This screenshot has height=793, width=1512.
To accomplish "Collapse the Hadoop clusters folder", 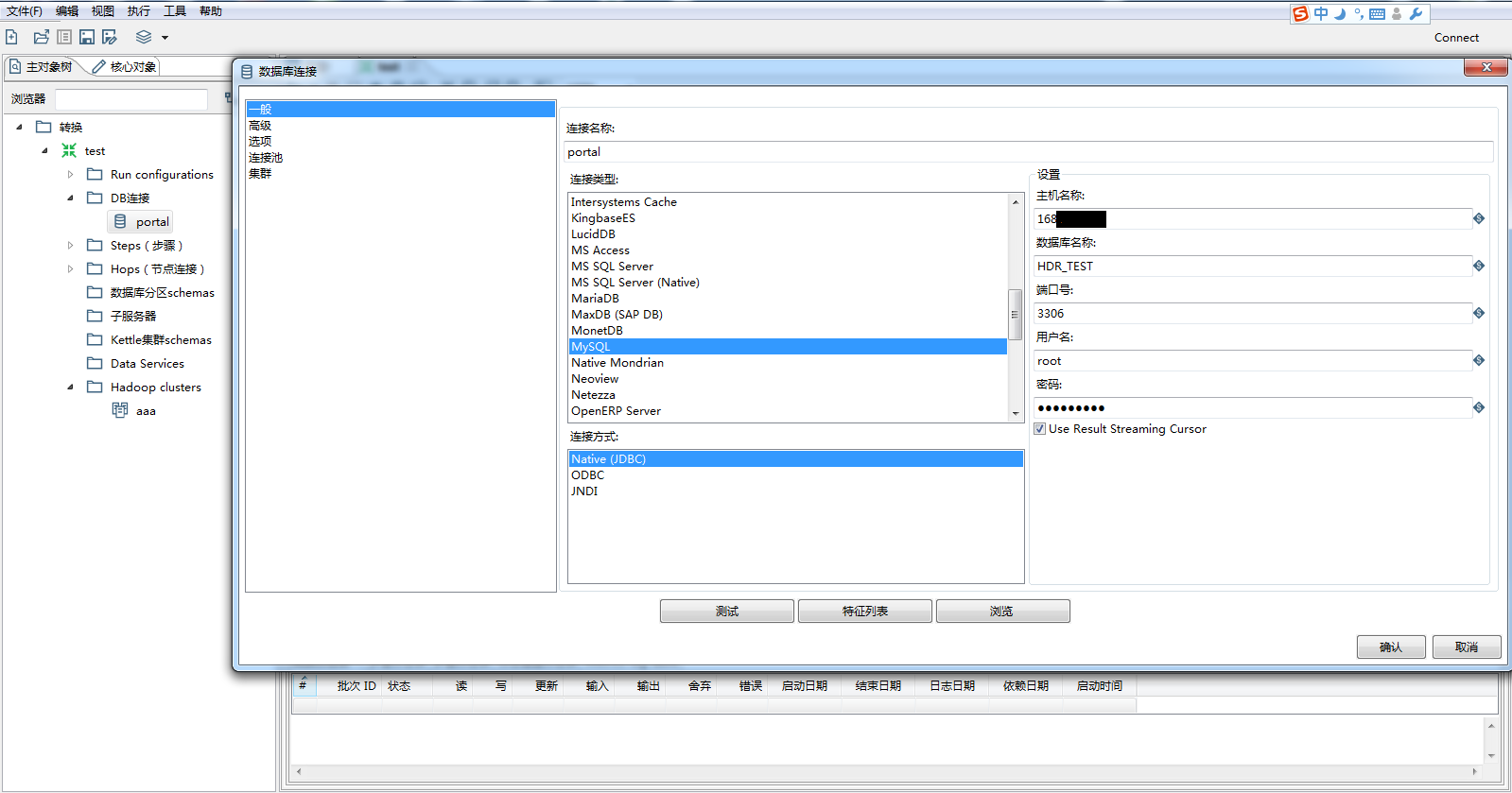I will click(x=70, y=387).
